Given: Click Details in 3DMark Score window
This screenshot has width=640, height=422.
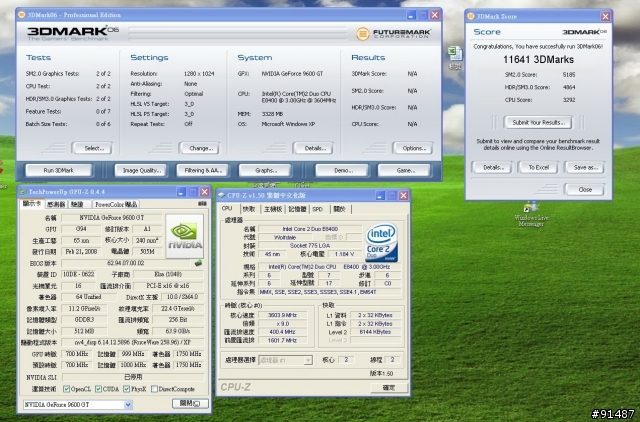Looking at the screenshot, I should 492,167.
